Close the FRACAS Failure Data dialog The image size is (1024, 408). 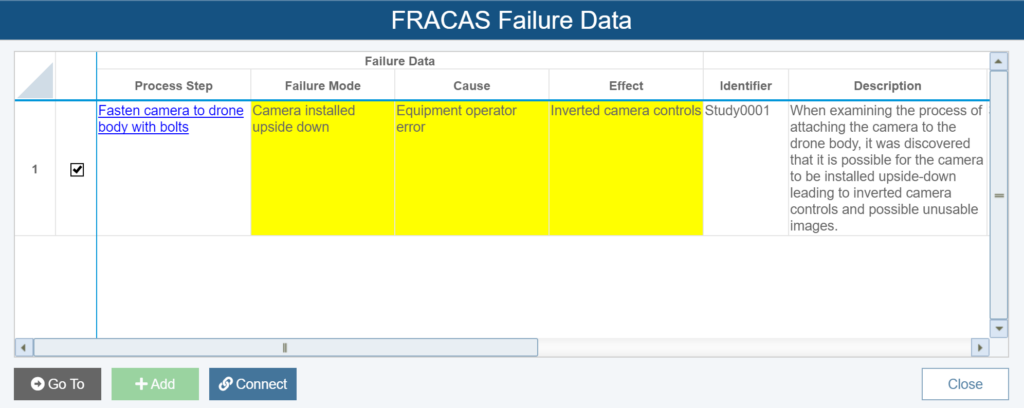coord(965,384)
